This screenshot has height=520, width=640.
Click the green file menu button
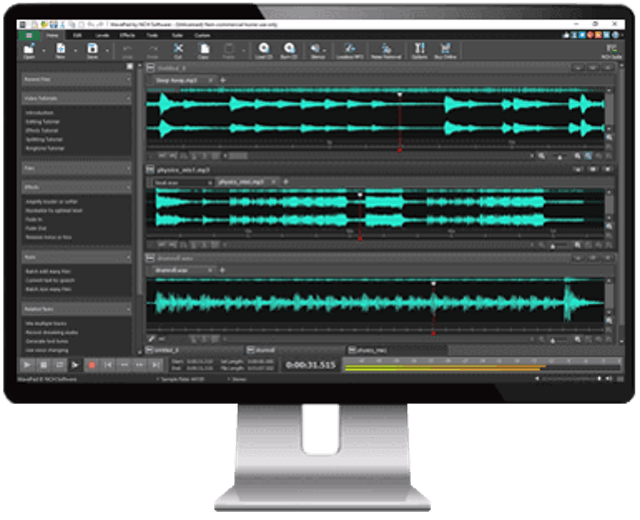[29, 36]
